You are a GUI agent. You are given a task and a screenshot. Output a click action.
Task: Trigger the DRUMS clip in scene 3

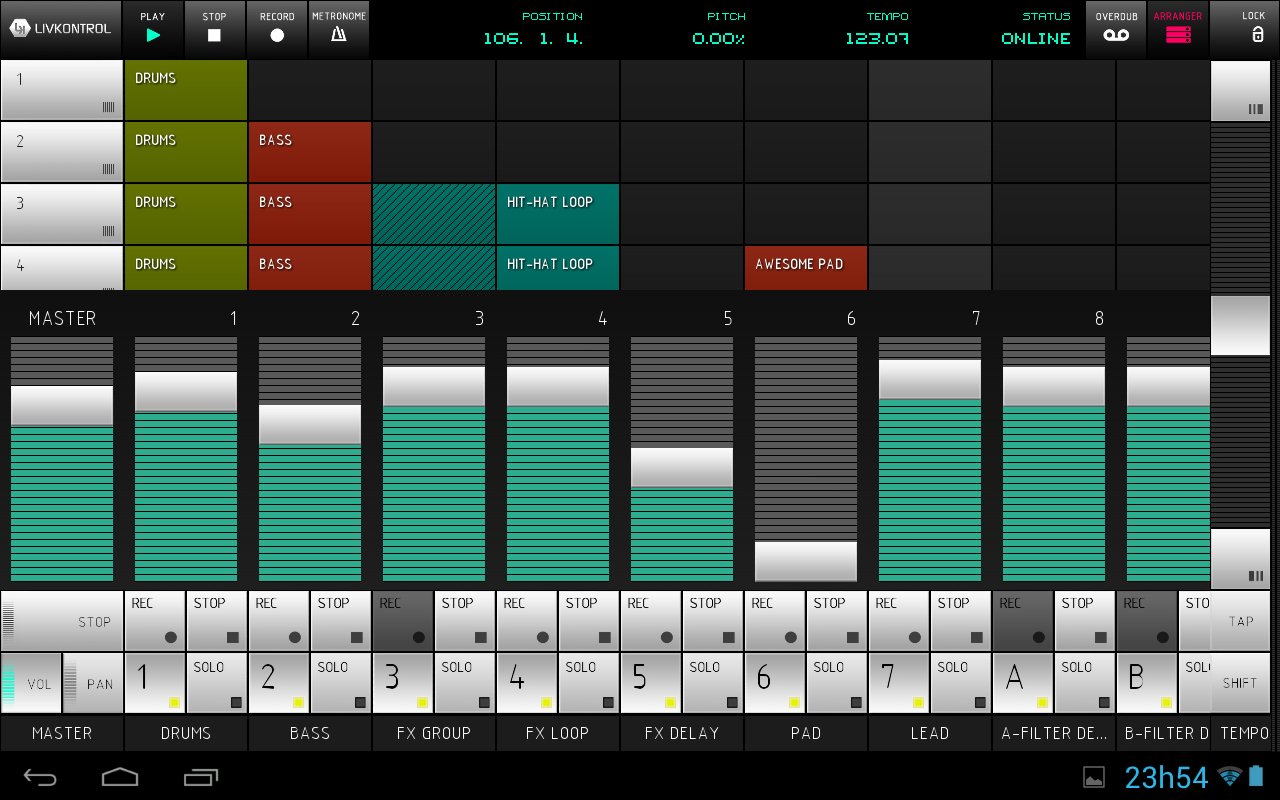[x=186, y=214]
